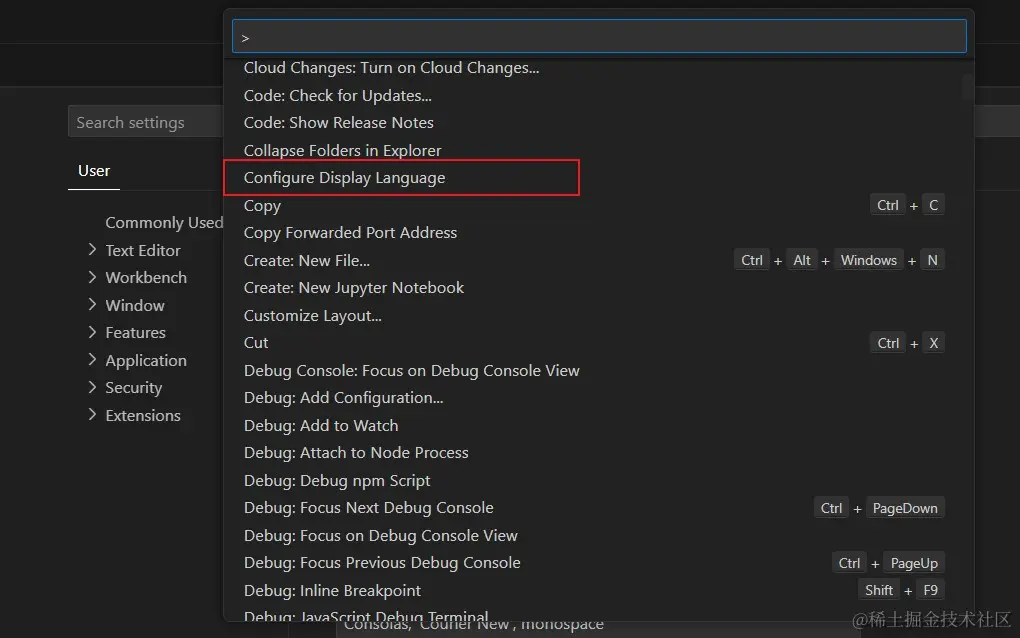Expand the Text Editor chevron
Viewport: 1020px width, 638px height.
click(92, 250)
